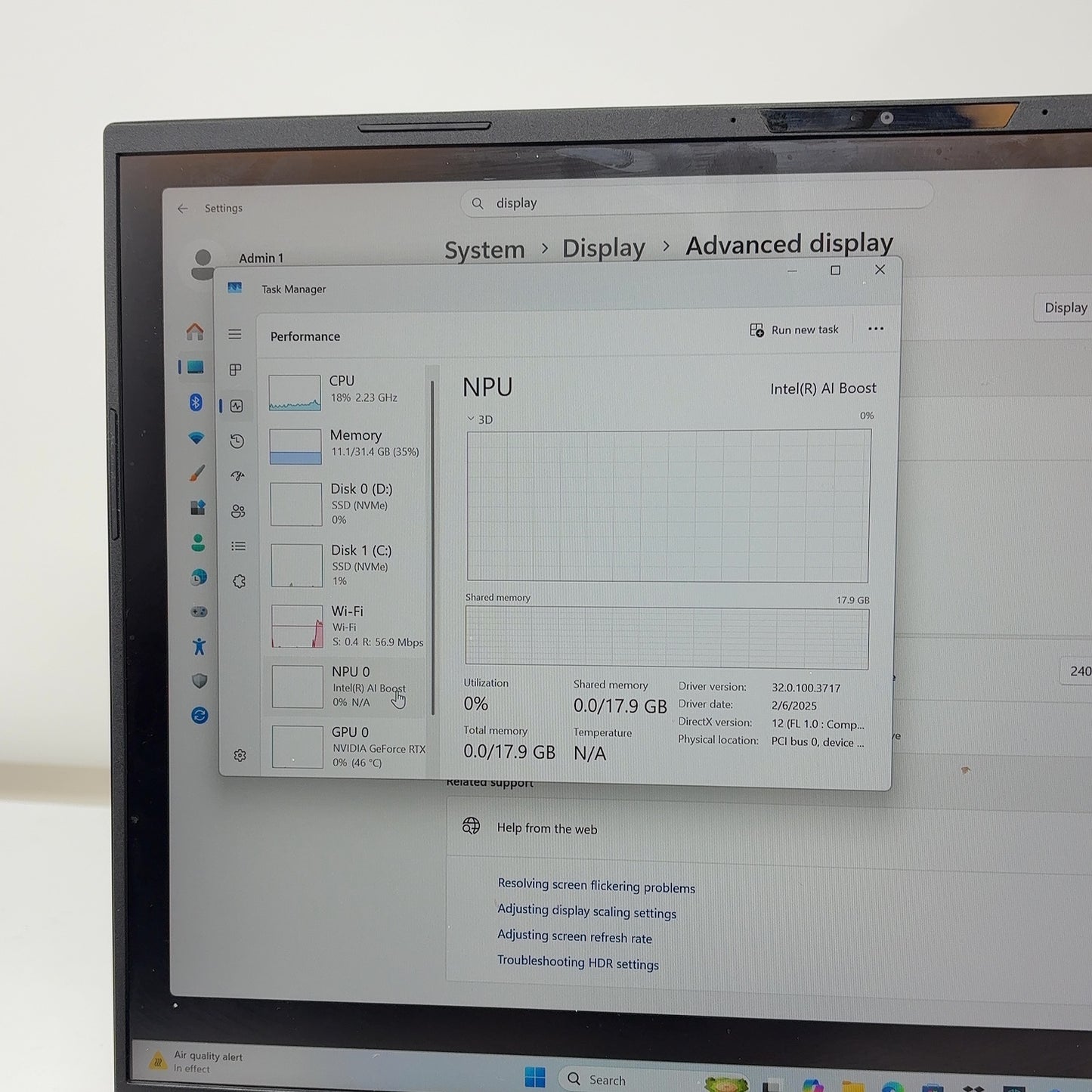
Task: Select Performance page icon in Task Manager sidebar
Action: [x=237, y=406]
